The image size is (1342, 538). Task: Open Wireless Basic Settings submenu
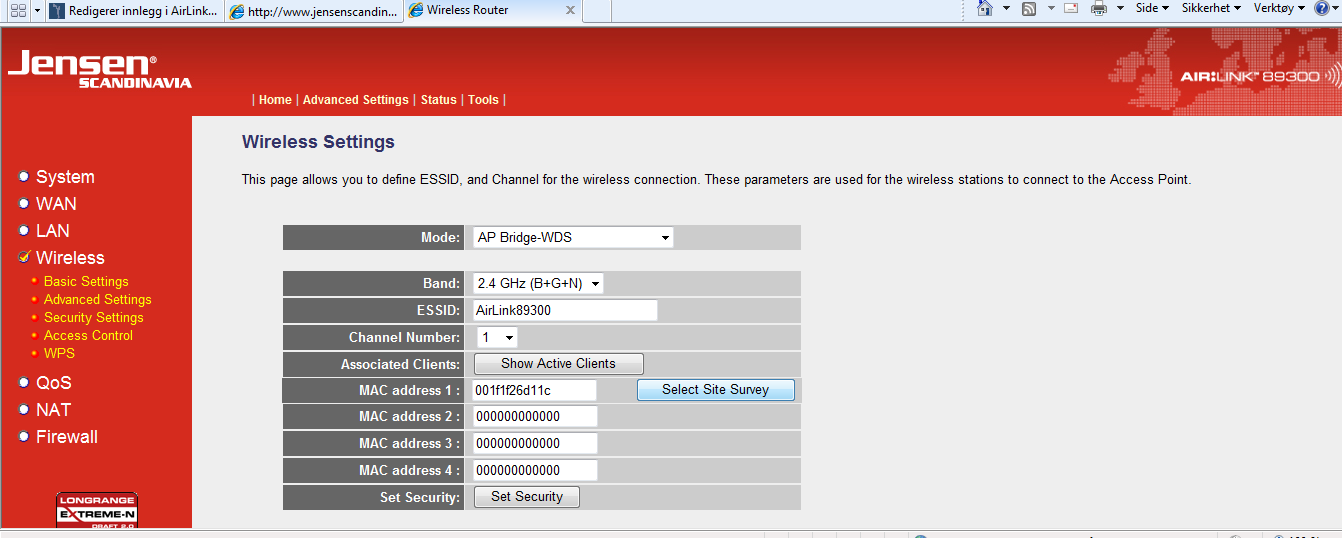[x=86, y=282]
